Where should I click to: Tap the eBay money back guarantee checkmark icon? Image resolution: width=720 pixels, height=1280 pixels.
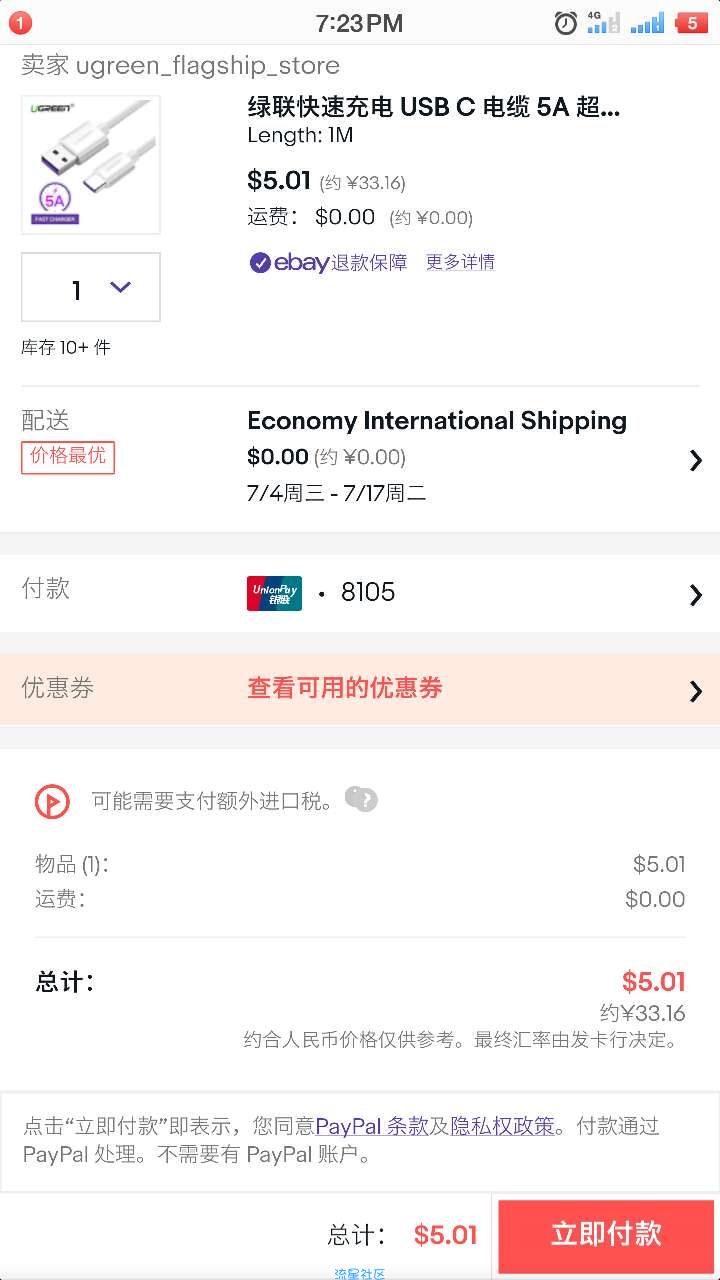260,262
